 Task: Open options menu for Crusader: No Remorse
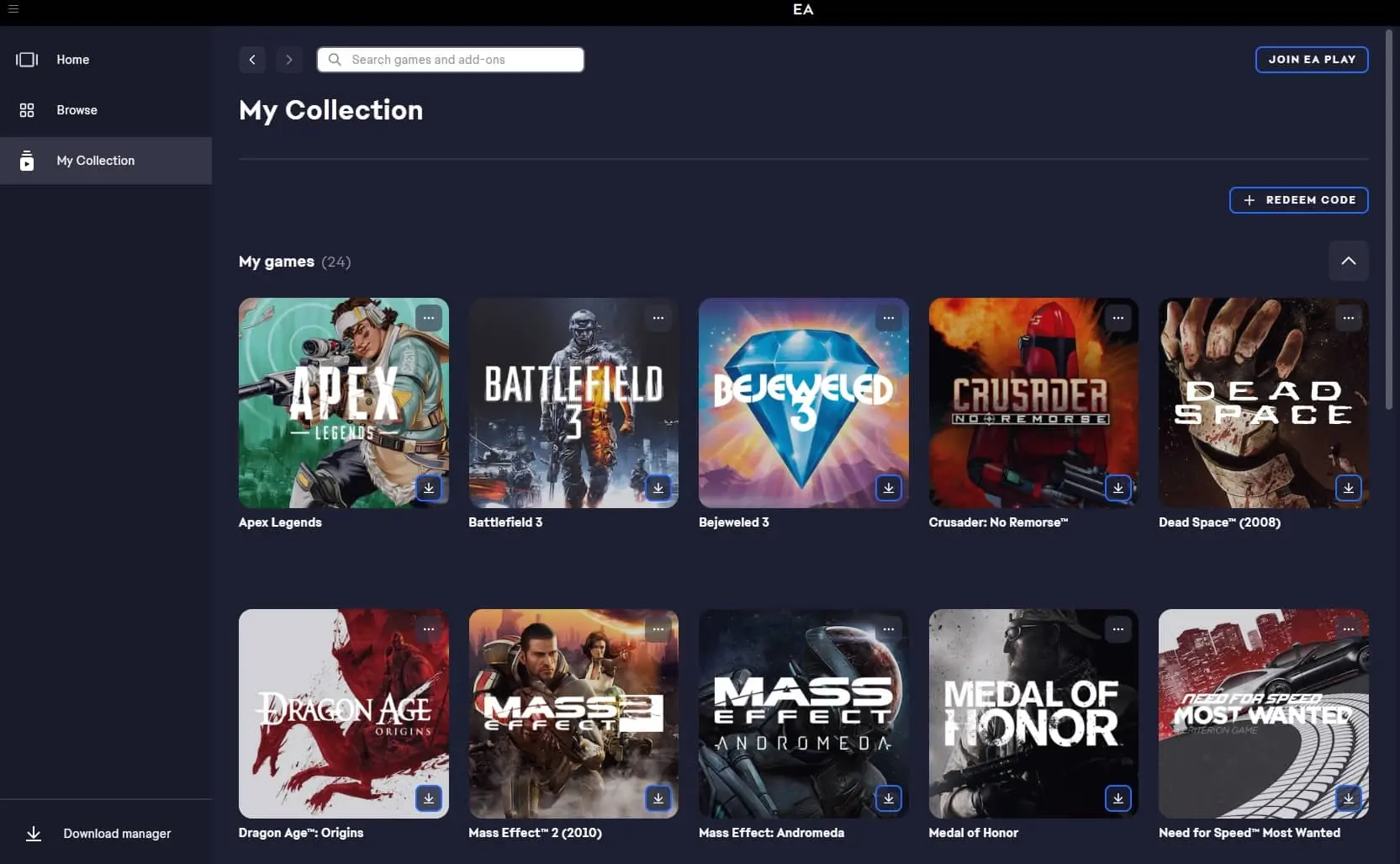coord(1118,318)
